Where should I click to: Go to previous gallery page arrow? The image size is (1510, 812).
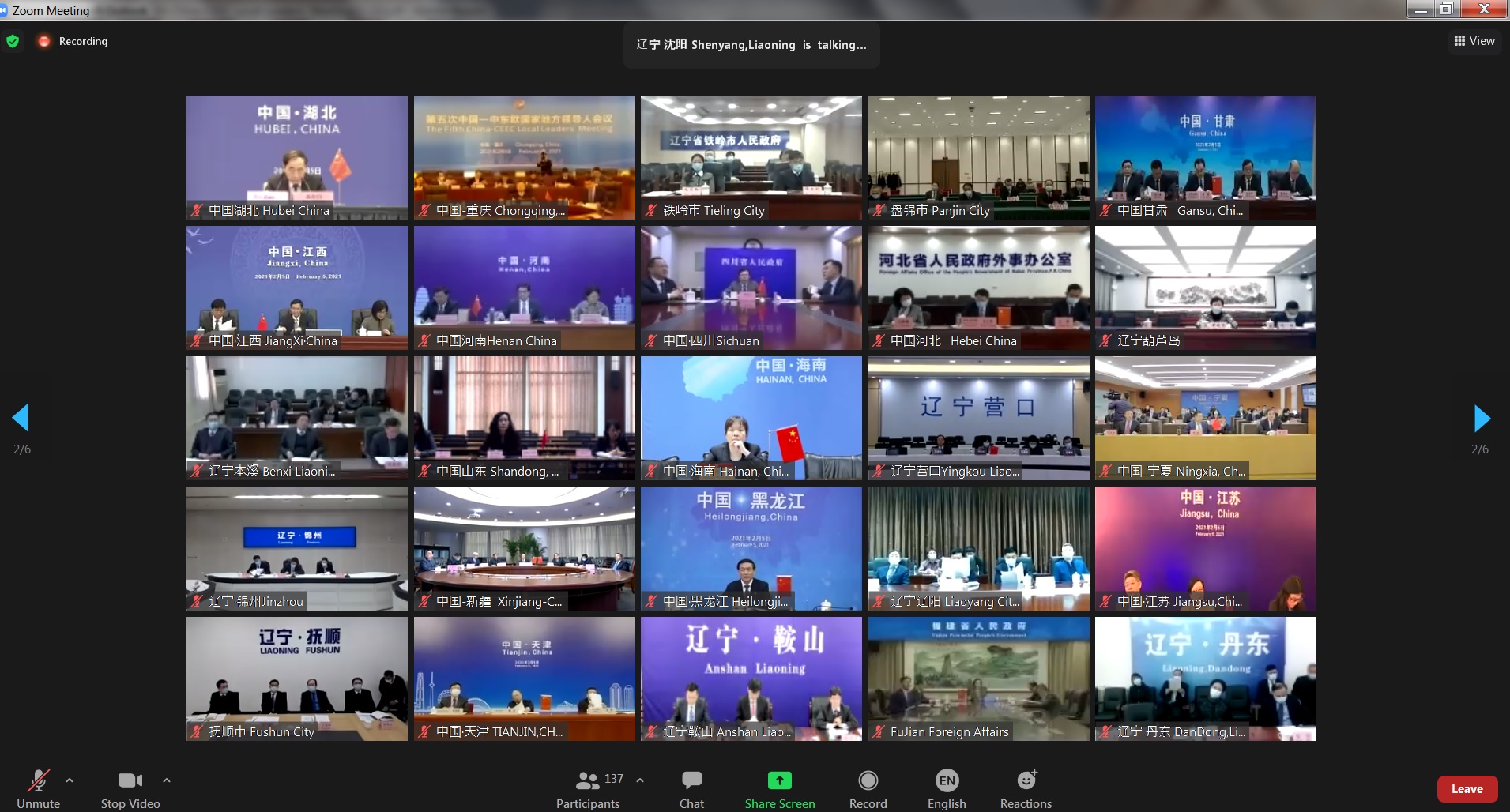point(21,418)
